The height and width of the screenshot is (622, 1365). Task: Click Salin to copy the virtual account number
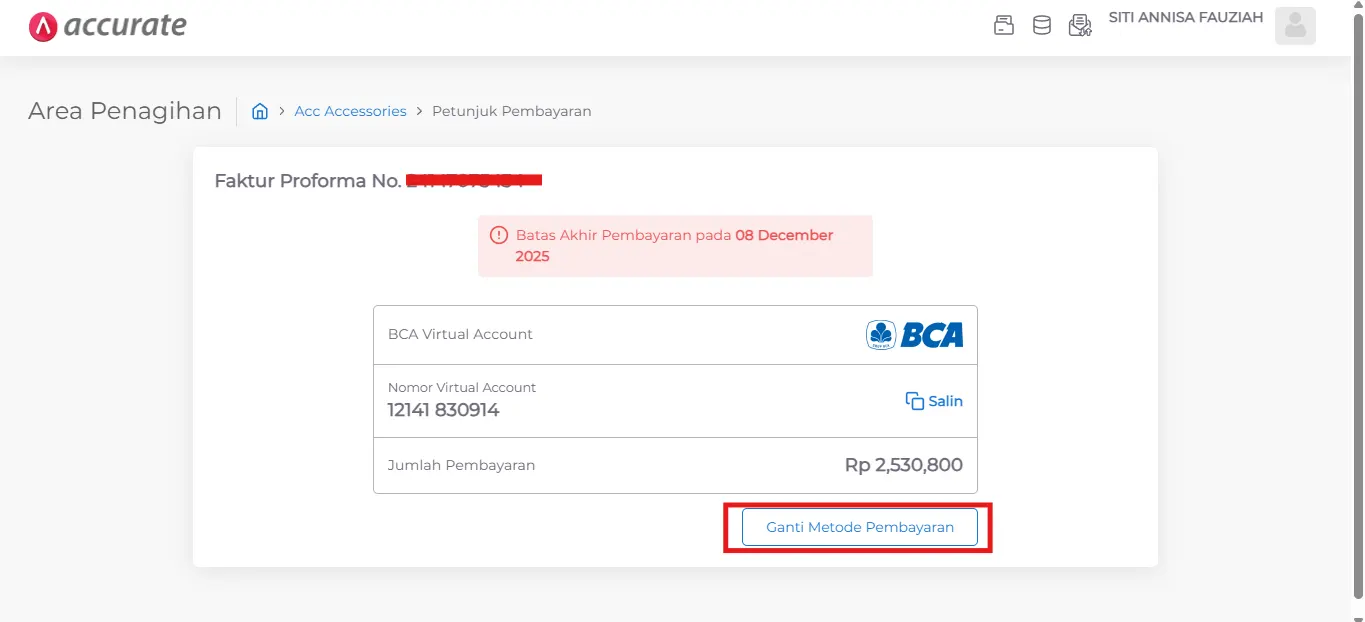(x=943, y=400)
